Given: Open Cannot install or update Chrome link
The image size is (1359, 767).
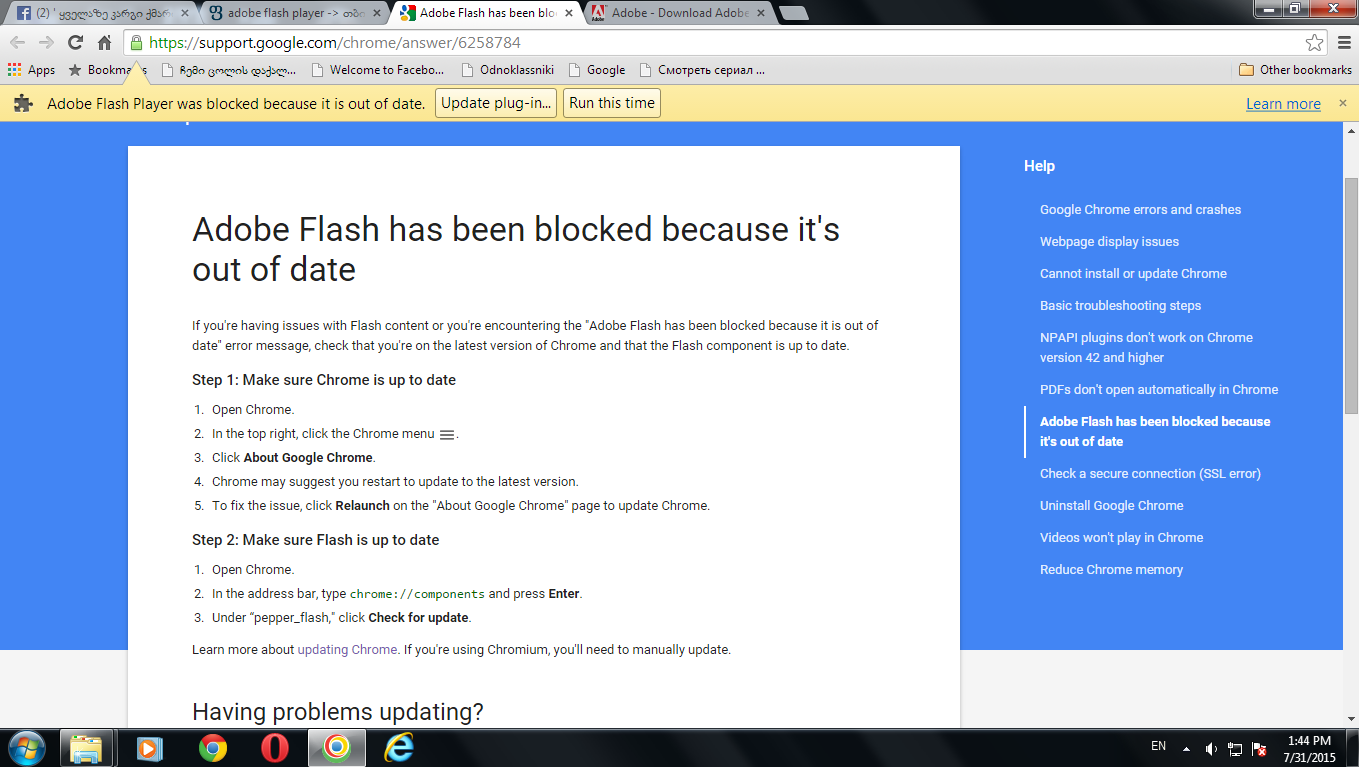Looking at the screenshot, I should [1133, 274].
